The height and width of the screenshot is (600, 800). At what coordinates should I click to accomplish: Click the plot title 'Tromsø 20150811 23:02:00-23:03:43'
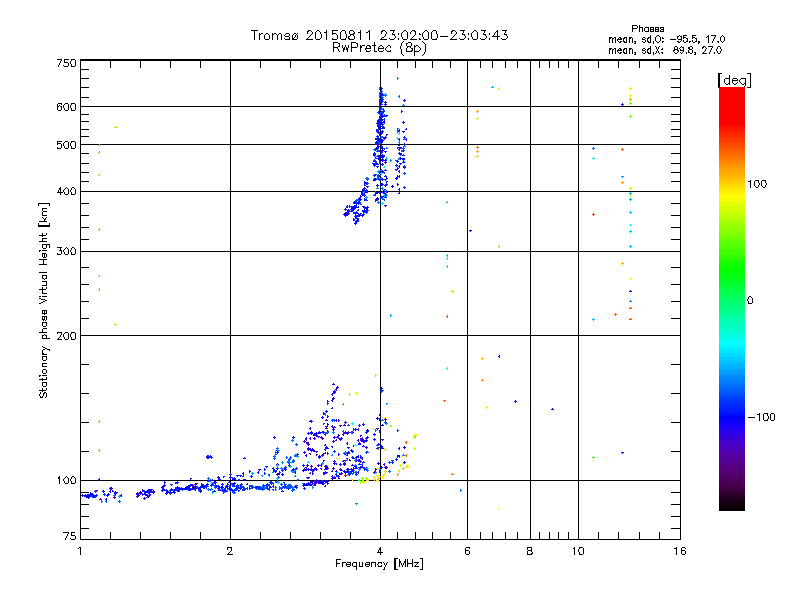click(379, 35)
